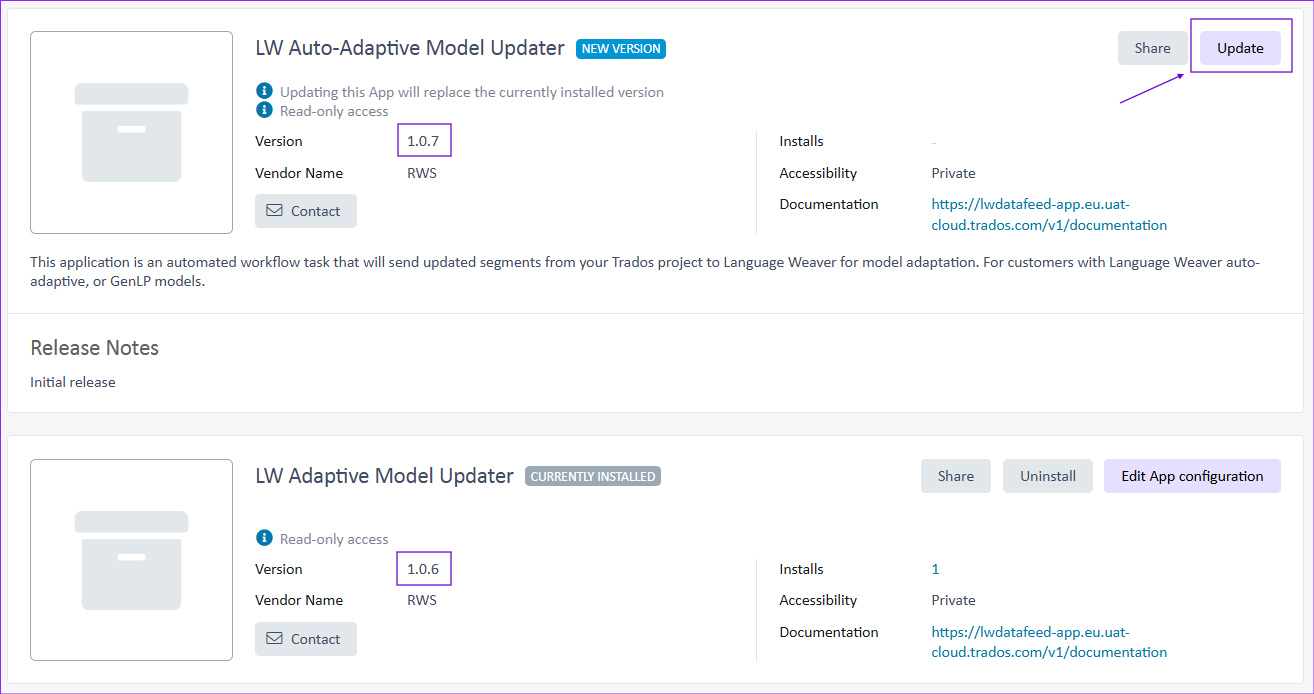Click the envelope icon in version 1.0.6 Contact button
The width and height of the screenshot is (1314, 694).
coord(274,639)
